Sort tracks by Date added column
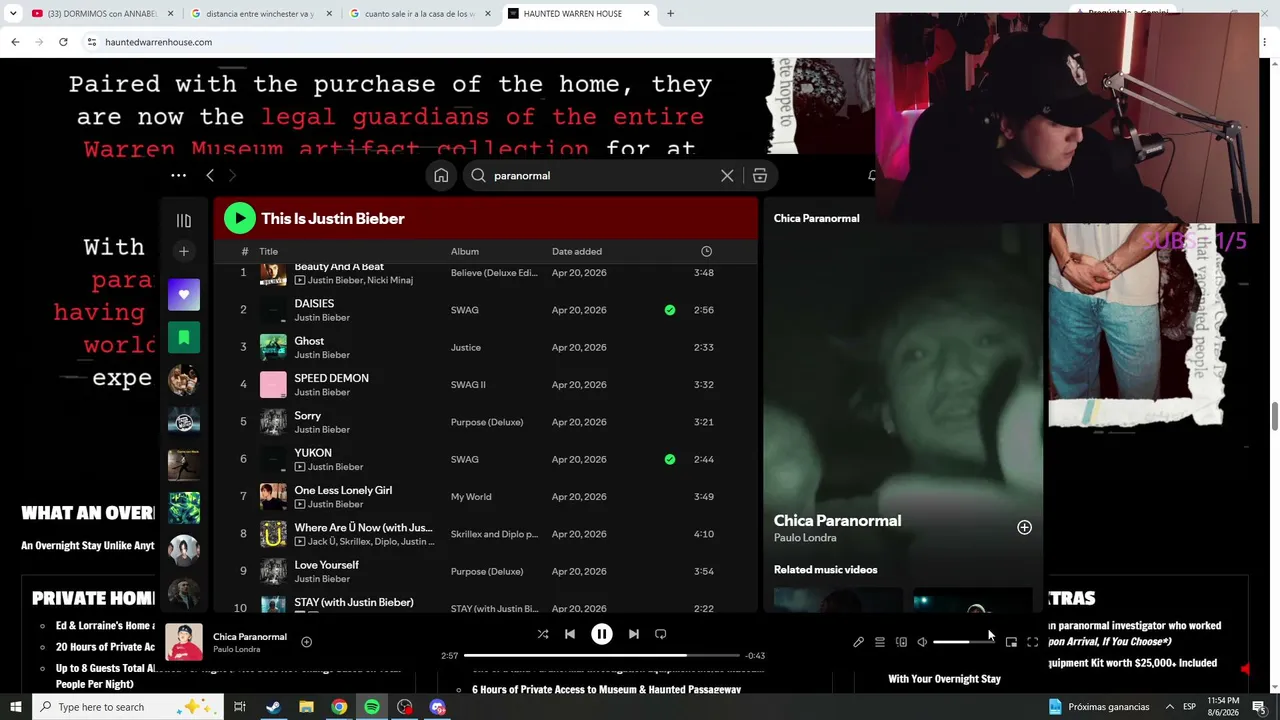This screenshot has width=1280, height=720. pyautogui.click(x=577, y=252)
